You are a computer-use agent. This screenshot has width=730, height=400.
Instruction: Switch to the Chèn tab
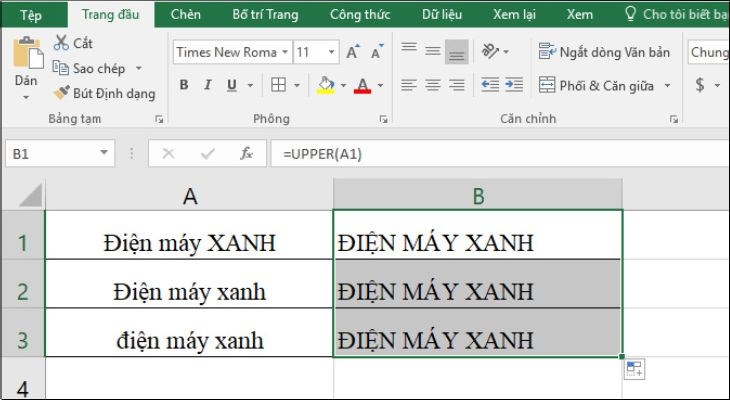click(185, 14)
